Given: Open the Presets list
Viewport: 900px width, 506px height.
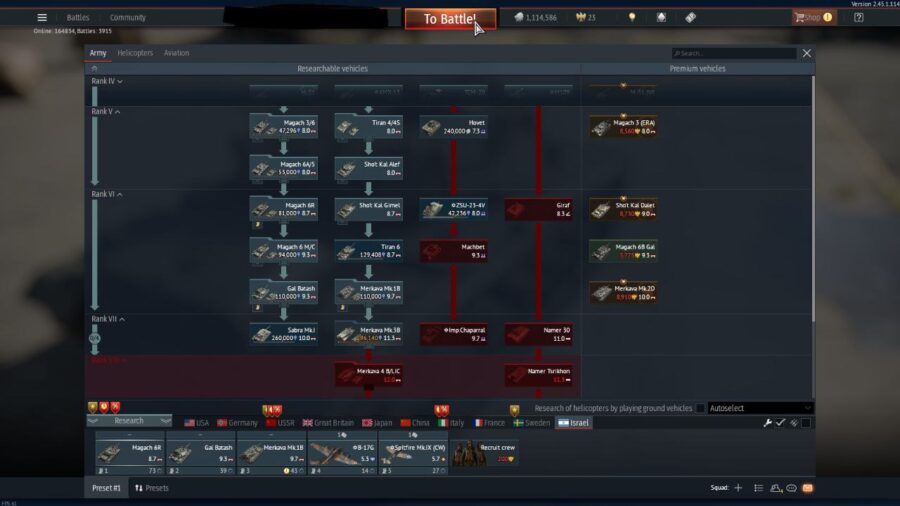Looking at the screenshot, I should coord(152,488).
